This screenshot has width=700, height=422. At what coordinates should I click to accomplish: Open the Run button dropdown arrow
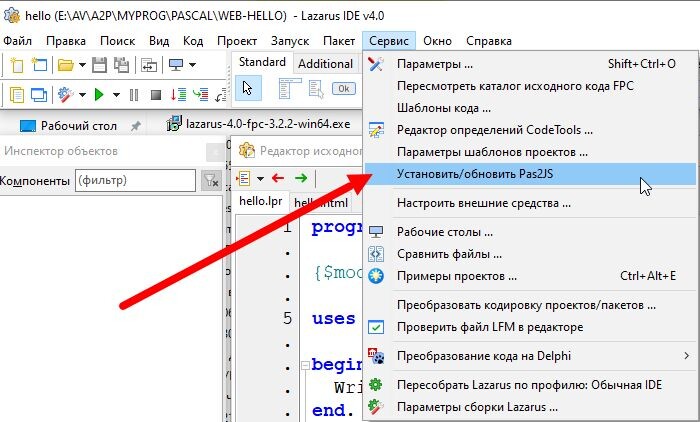pyautogui.click(x=116, y=95)
